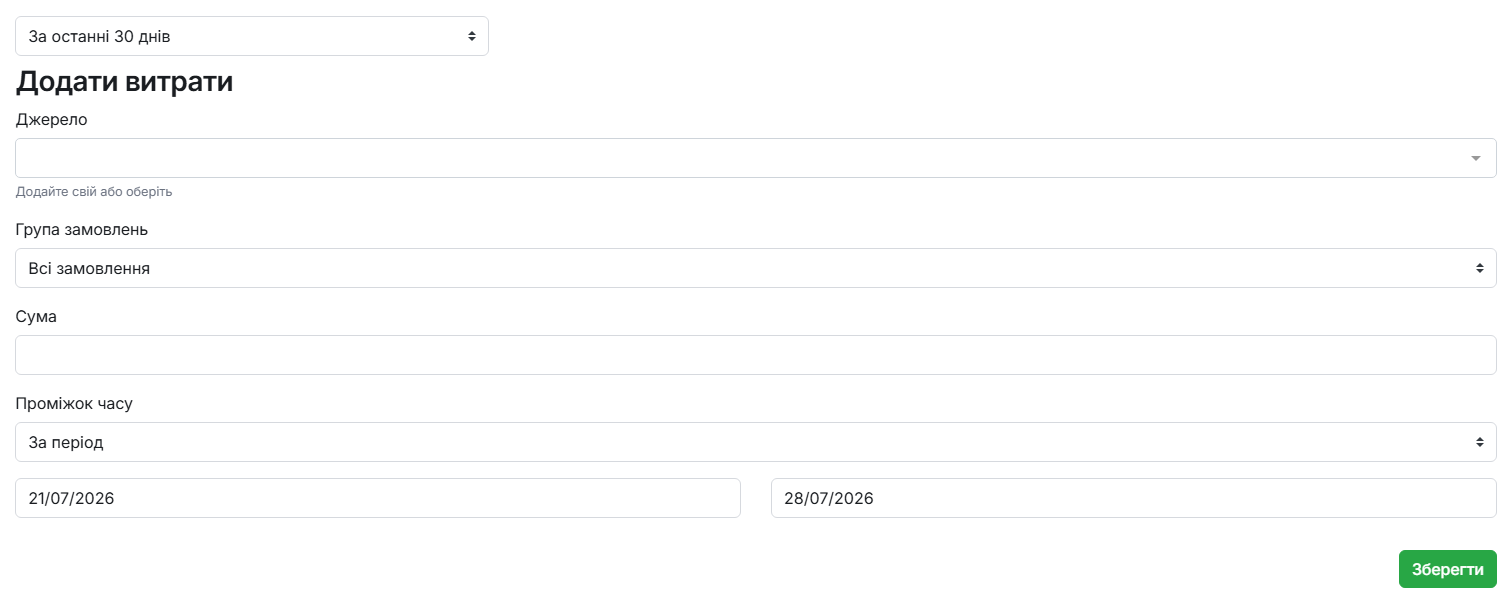
Task: Click the arrows icon on the Група замовлень select
Action: pyautogui.click(x=1480, y=268)
